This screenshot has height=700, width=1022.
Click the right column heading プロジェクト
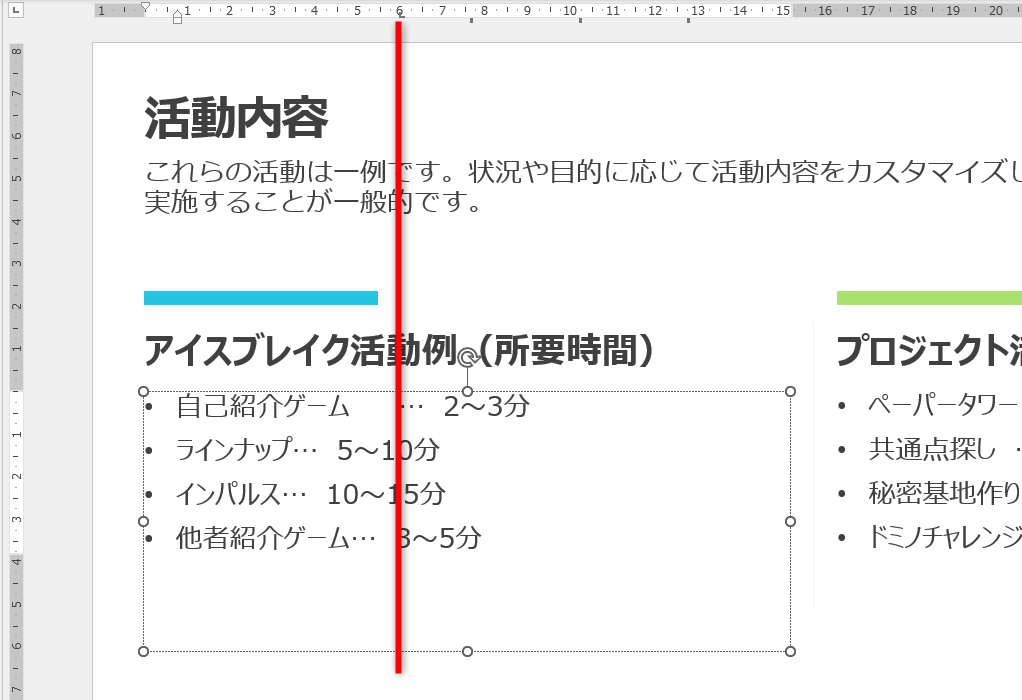pos(929,350)
